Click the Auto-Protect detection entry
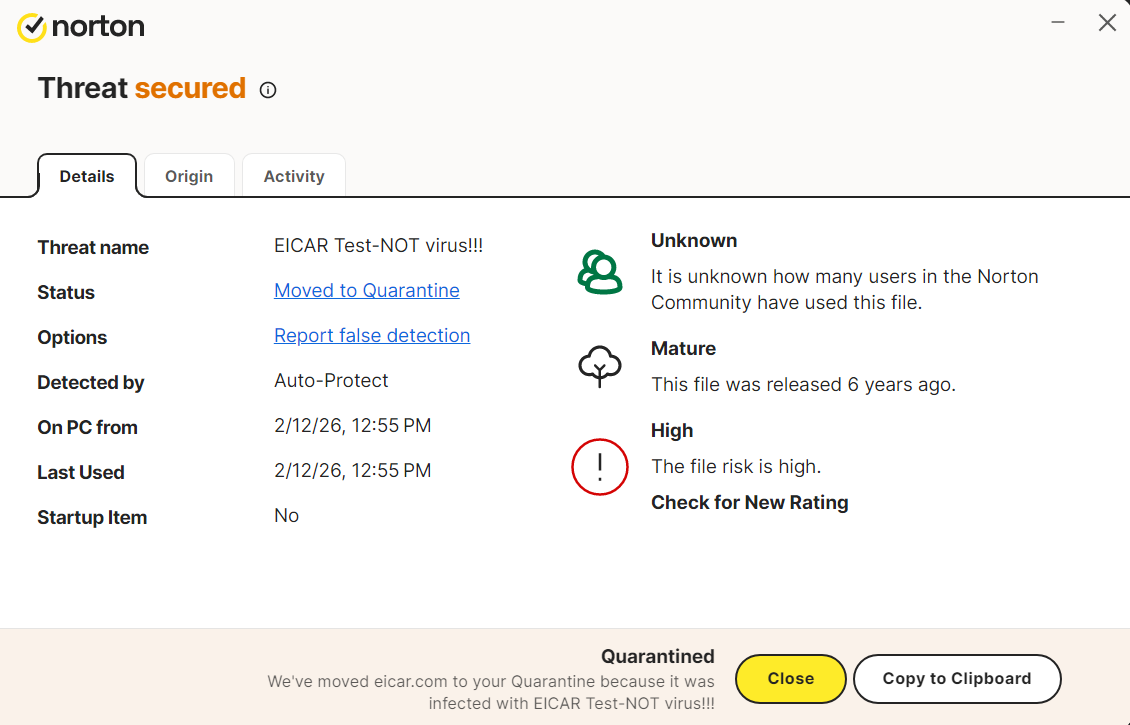 331,380
